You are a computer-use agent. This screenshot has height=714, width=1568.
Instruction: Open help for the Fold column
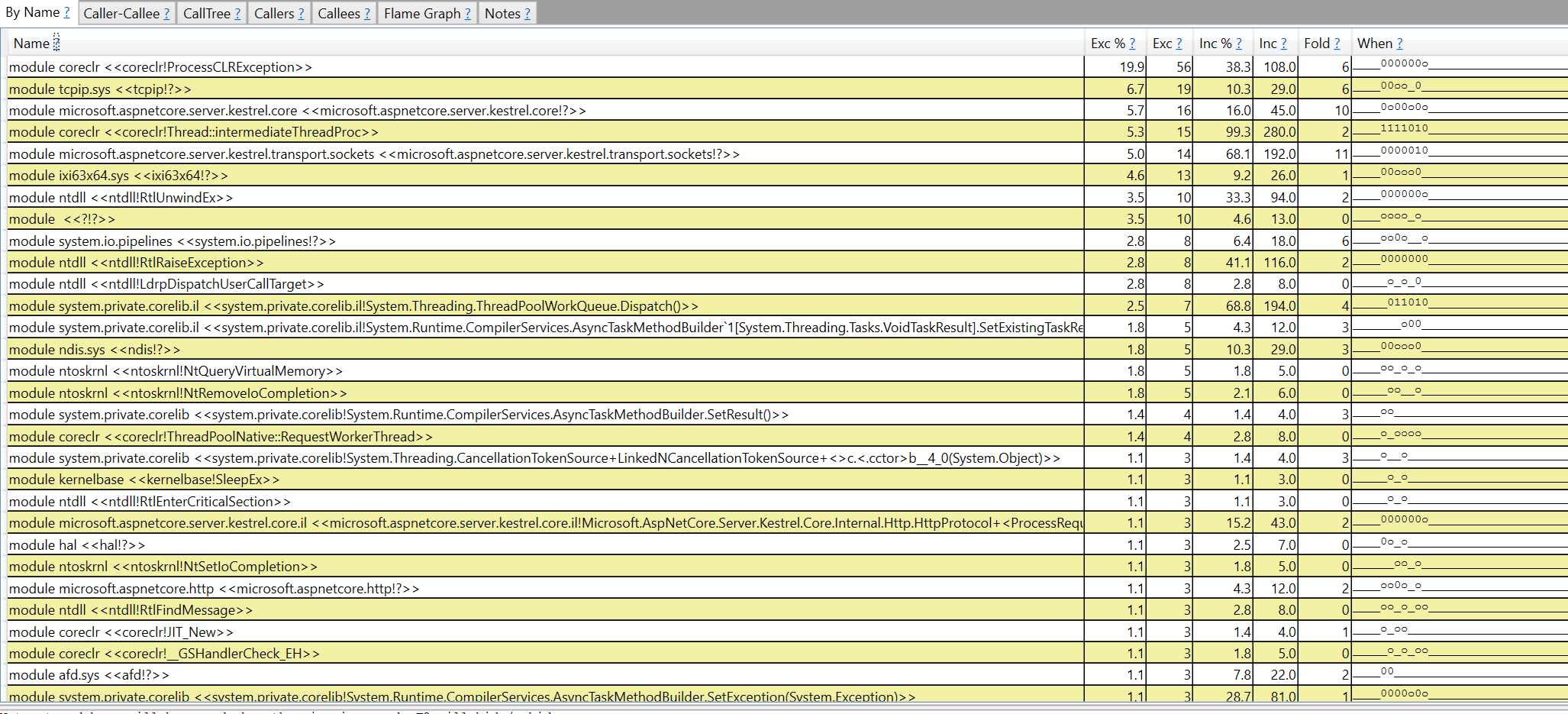point(1335,43)
